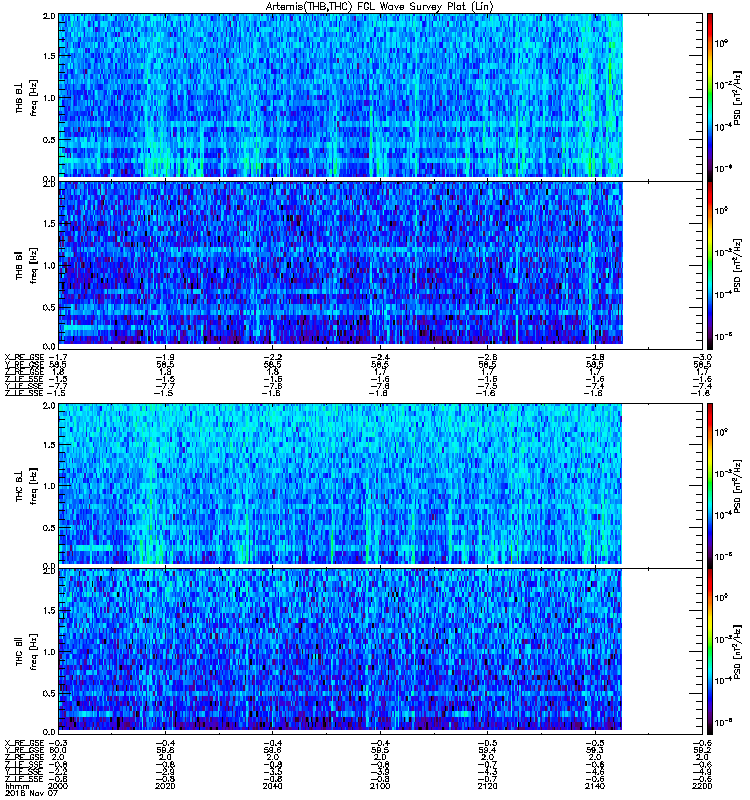Click the "THC B⊥ freq [Hz]" axis label
Image resolution: width=750 pixels, height=800 pixels.
coord(27,486)
